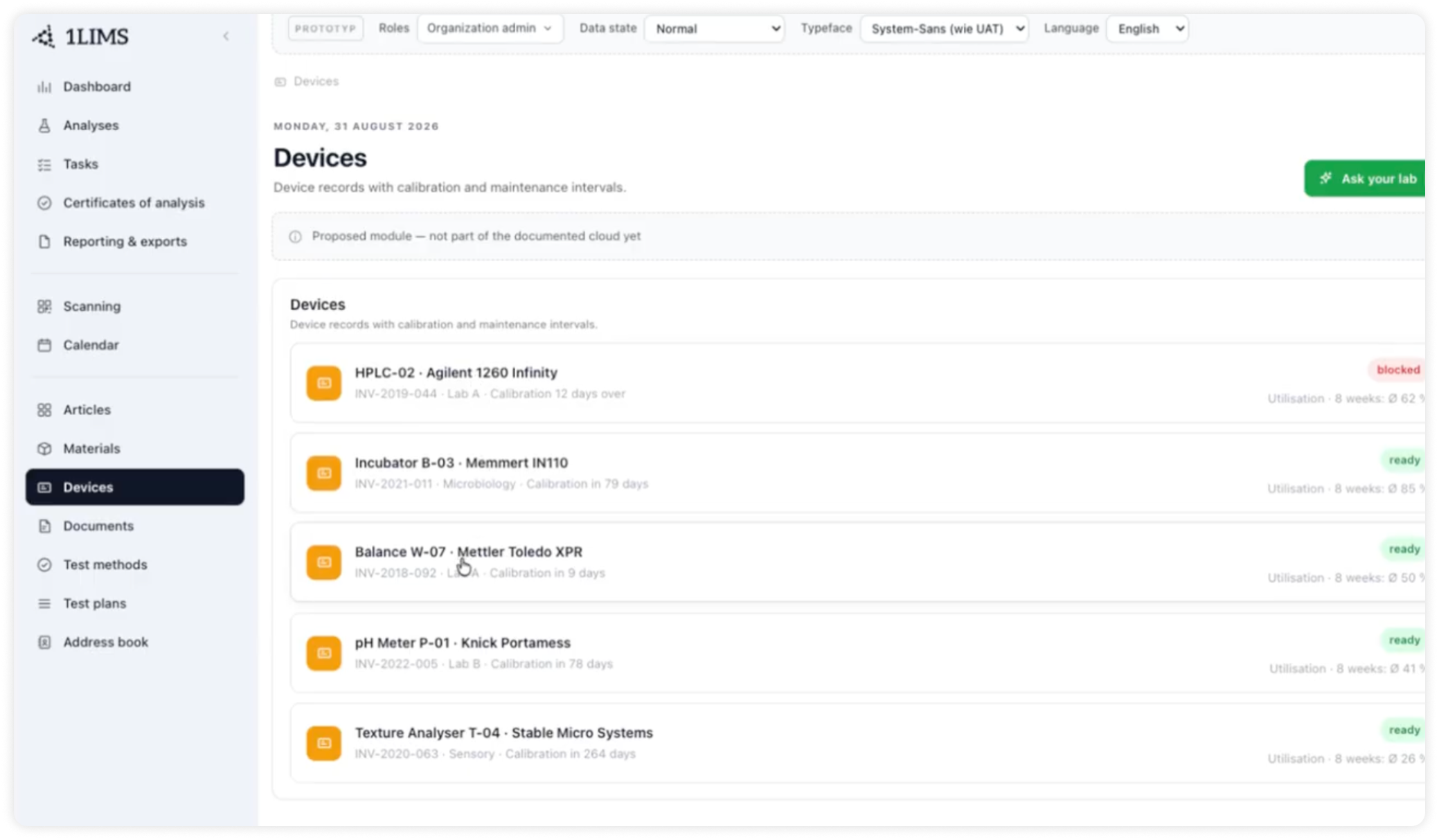Open the Address book icon
The image size is (1439, 840).
[44, 643]
